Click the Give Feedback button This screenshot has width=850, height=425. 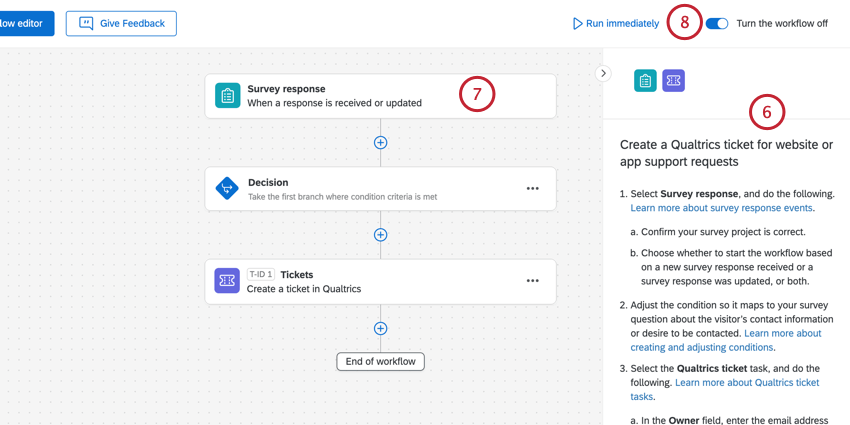coord(121,23)
